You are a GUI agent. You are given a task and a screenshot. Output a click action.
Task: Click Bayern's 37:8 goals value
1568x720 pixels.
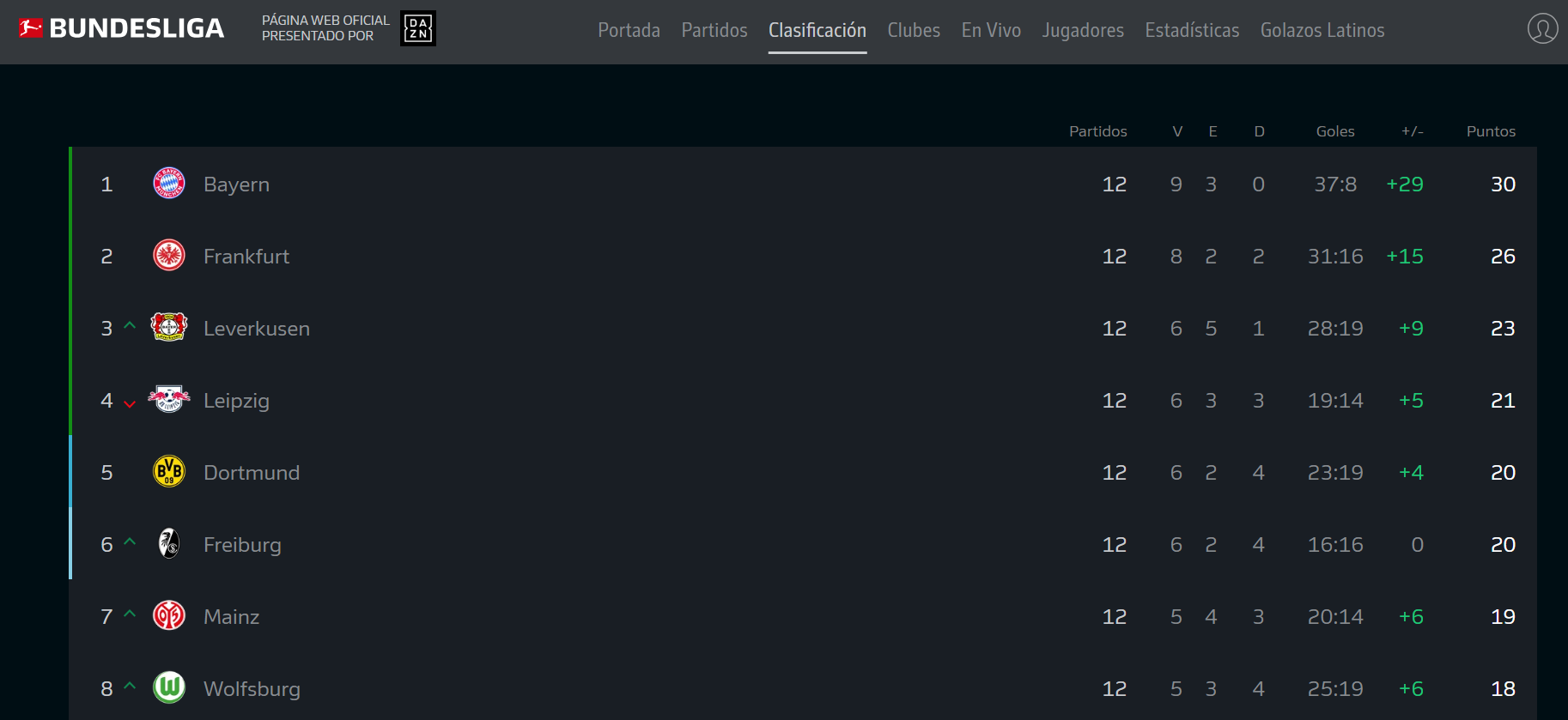[x=1335, y=185]
